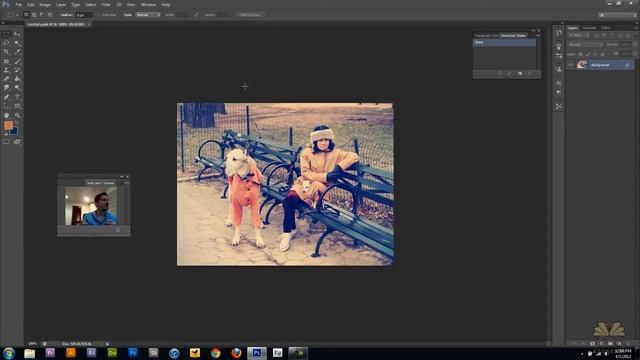Open the layer blend mode dropdown
640x360 pixels.
pyautogui.click(x=585, y=44)
